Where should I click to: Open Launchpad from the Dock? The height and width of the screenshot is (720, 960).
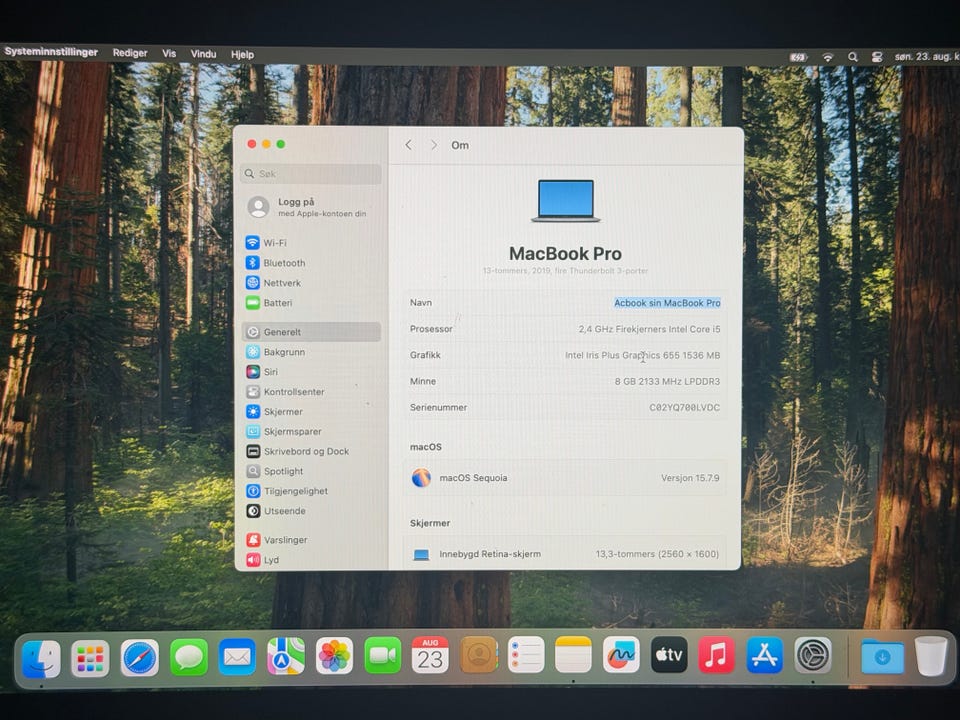tap(91, 658)
